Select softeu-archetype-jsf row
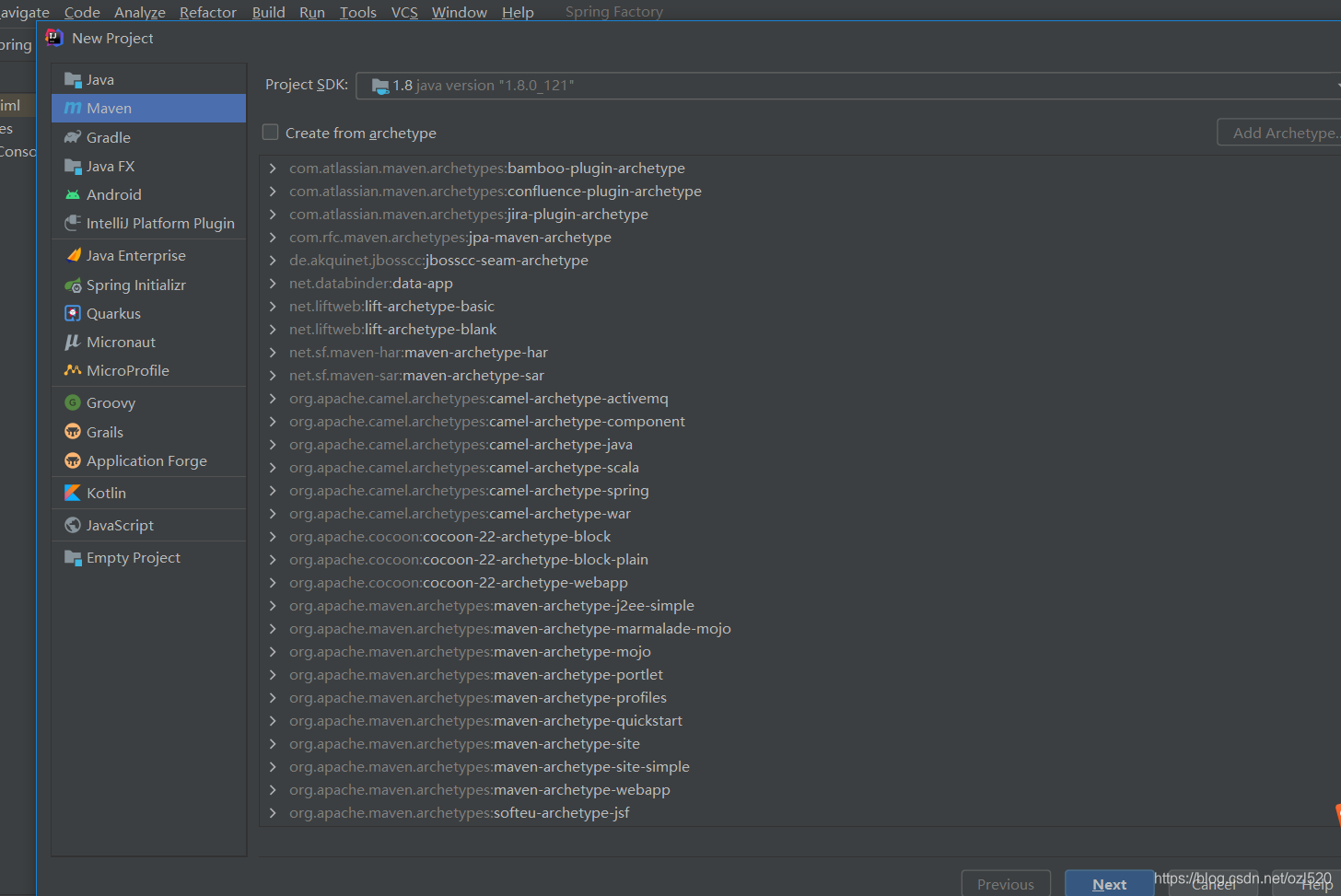This screenshot has height=896, width=1341. 799,813
